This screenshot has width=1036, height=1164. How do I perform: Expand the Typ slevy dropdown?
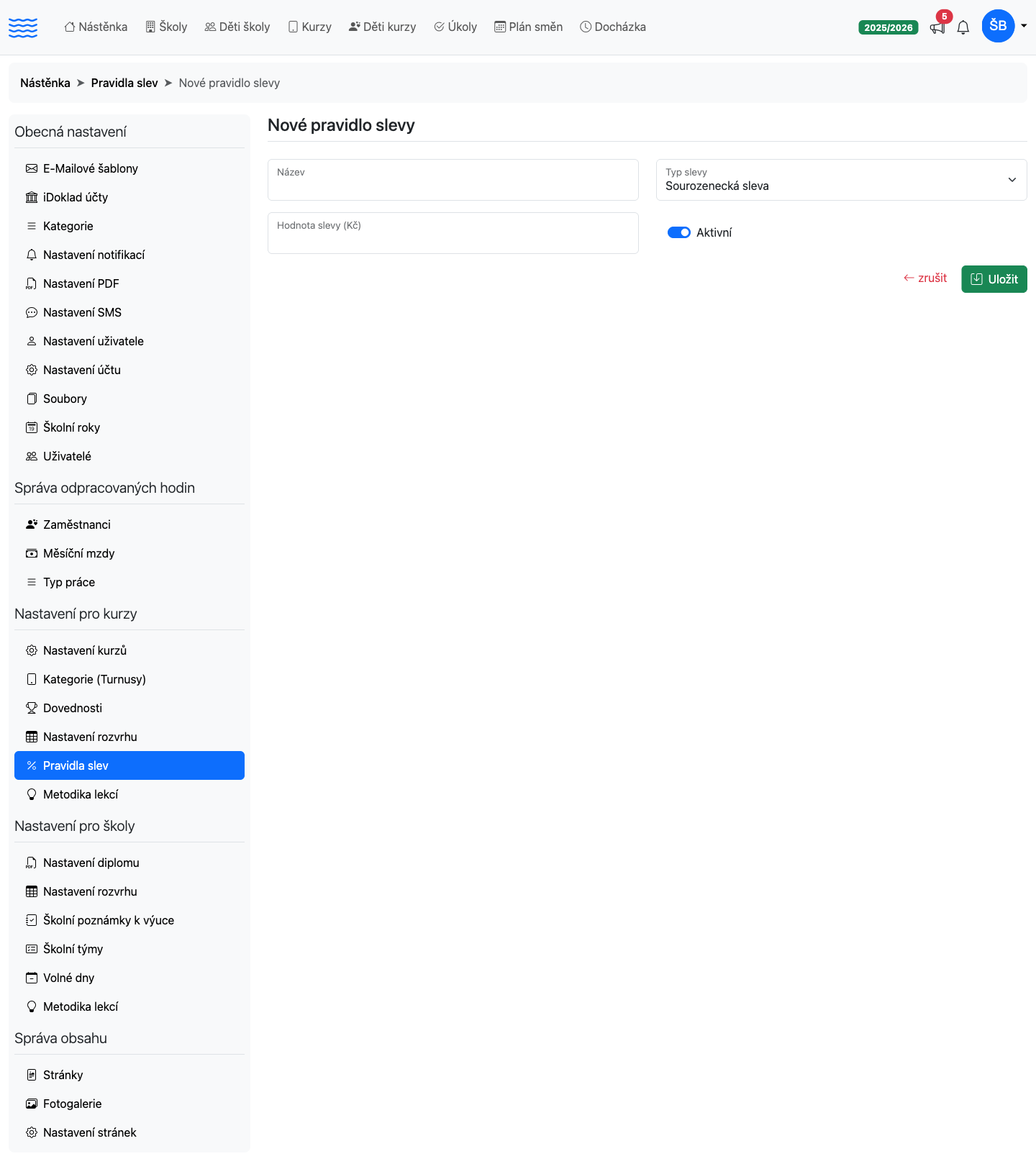click(x=841, y=180)
